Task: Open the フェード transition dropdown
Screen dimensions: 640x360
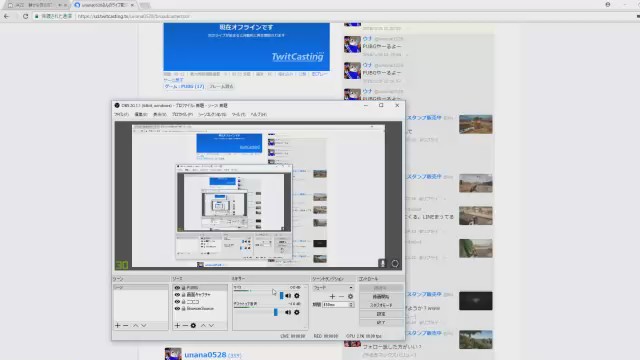Action: [x=333, y=288]
